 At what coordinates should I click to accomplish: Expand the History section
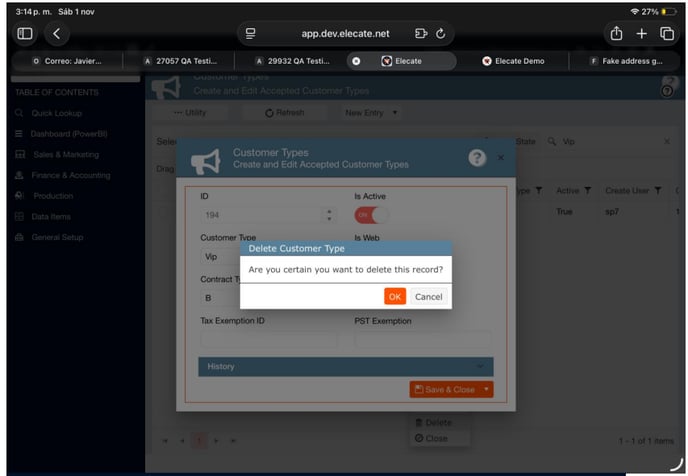tap(345, 367)
